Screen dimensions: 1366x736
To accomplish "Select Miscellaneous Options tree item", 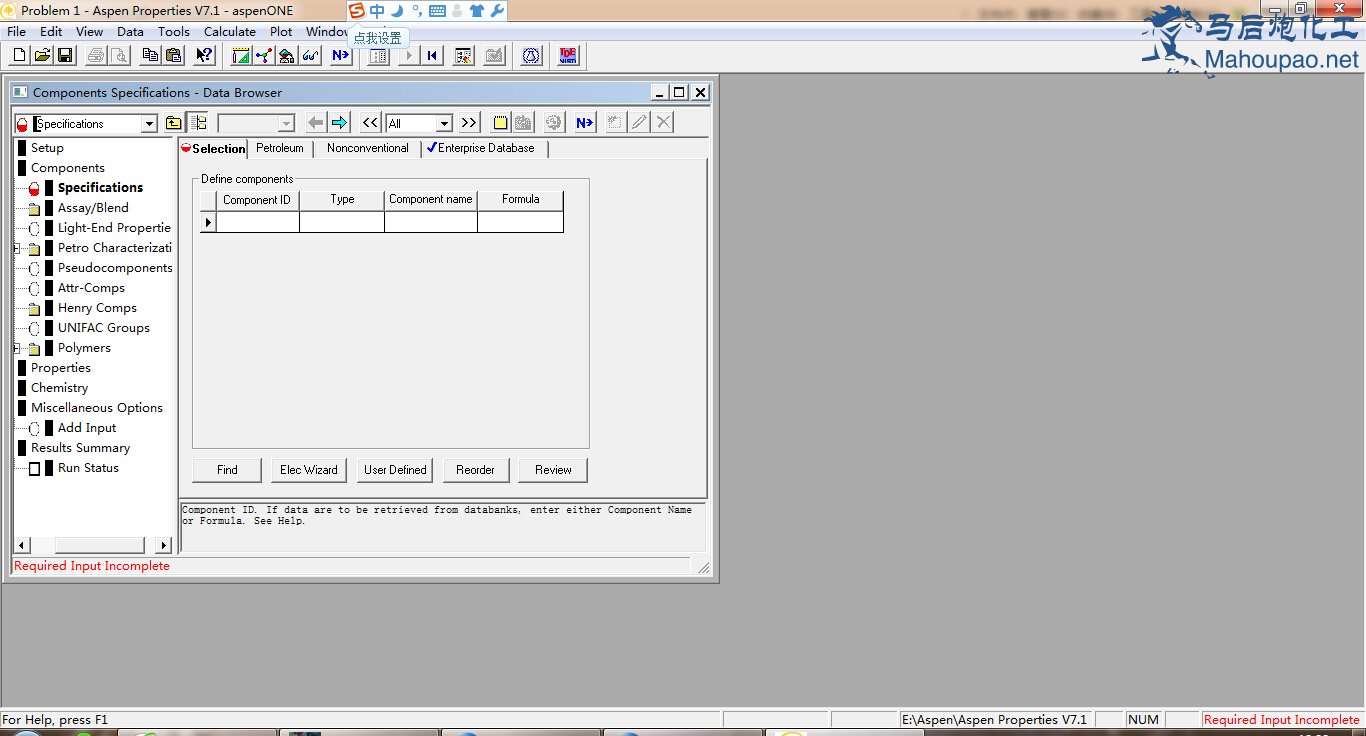I will [97, 408].
